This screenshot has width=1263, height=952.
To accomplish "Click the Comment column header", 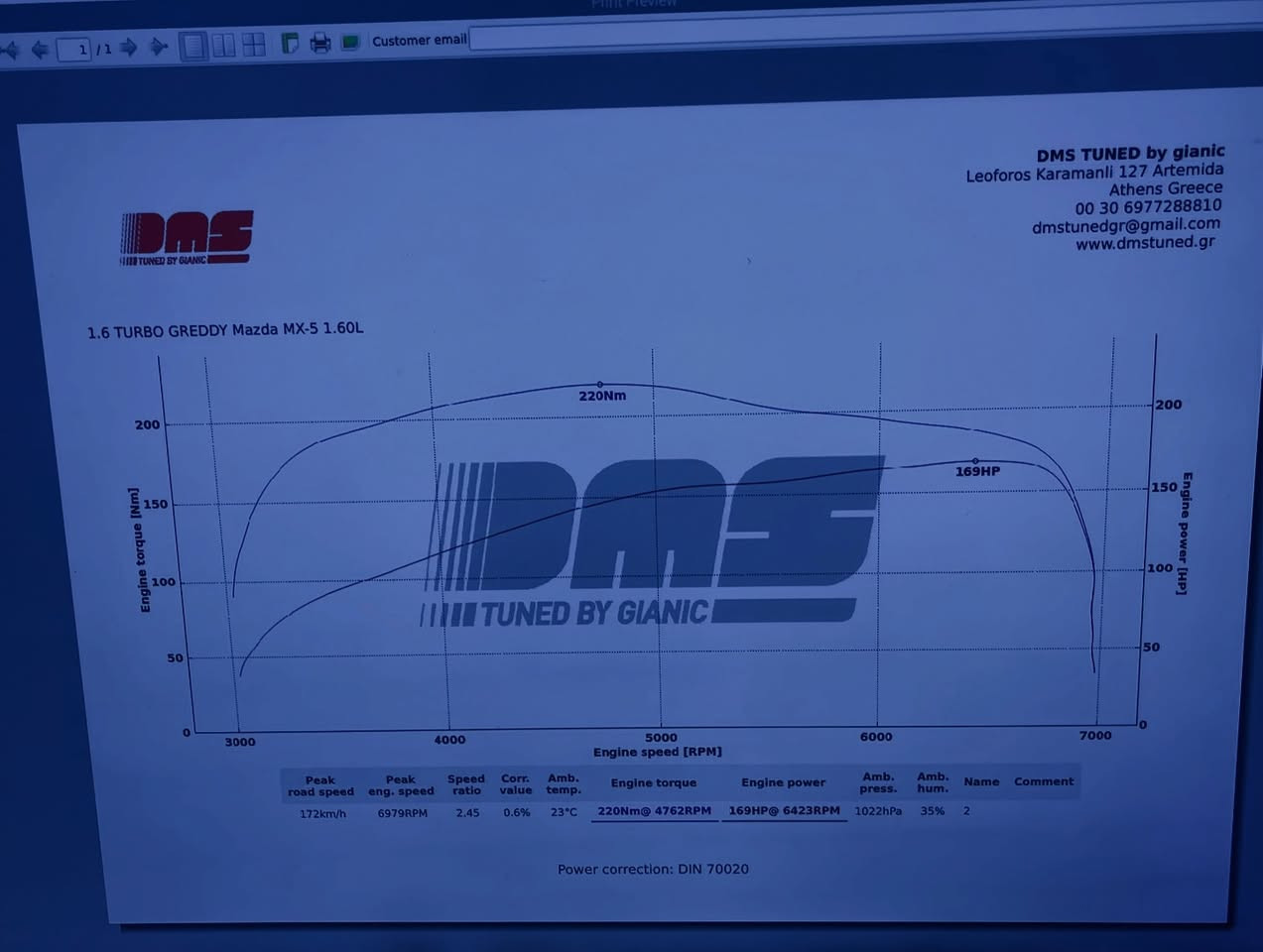I will 1044,781.
